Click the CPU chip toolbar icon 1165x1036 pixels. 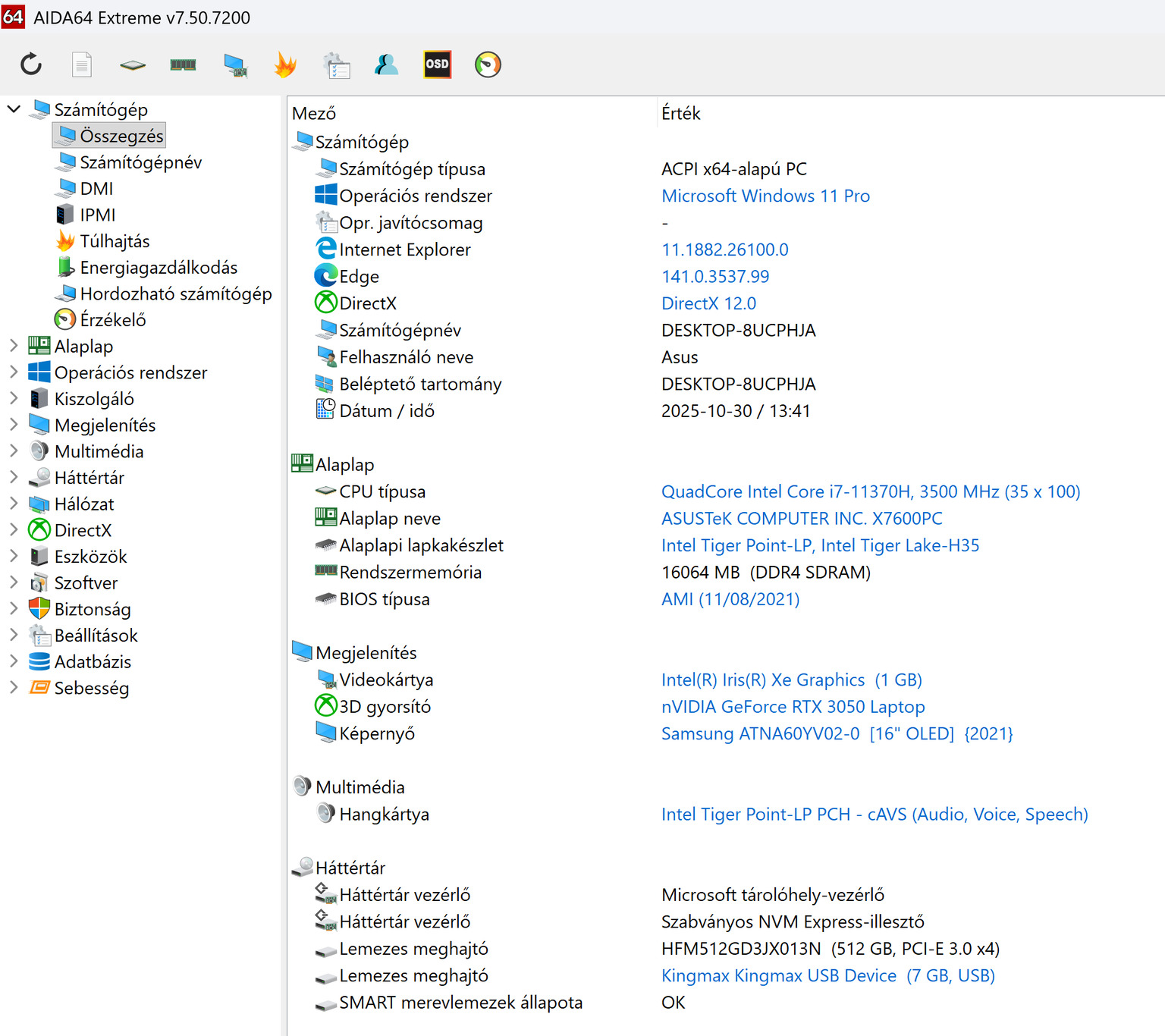tap(133, 65)
